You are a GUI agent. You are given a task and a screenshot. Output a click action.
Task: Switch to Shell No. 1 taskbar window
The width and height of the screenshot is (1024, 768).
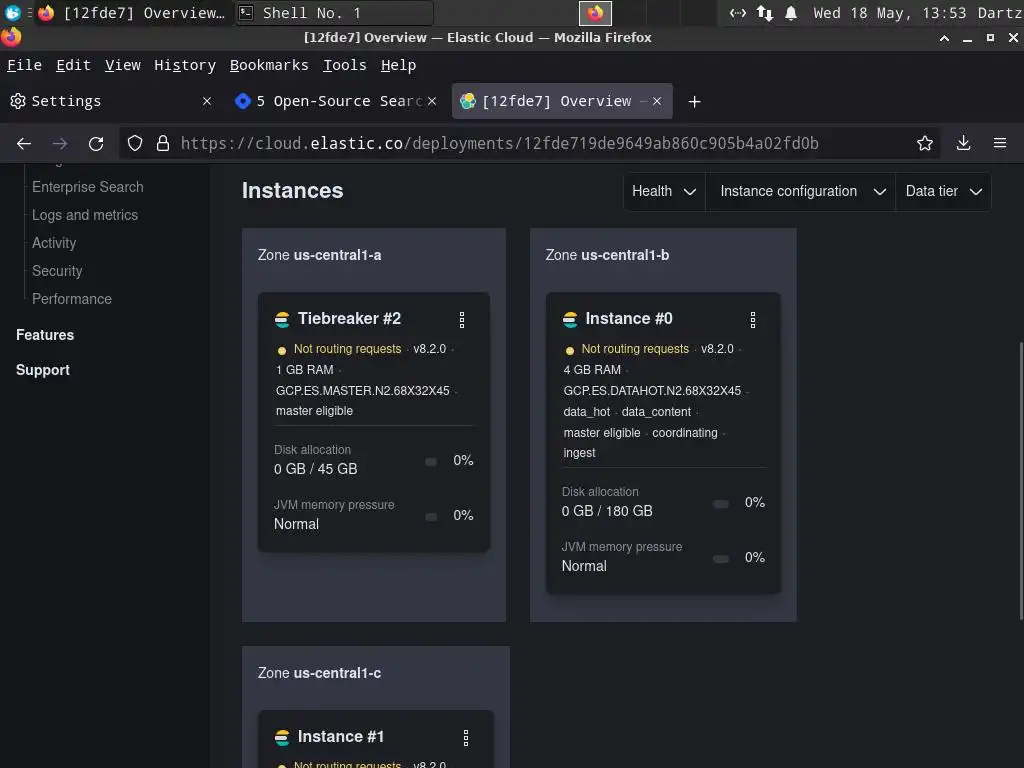click(334, 13)
